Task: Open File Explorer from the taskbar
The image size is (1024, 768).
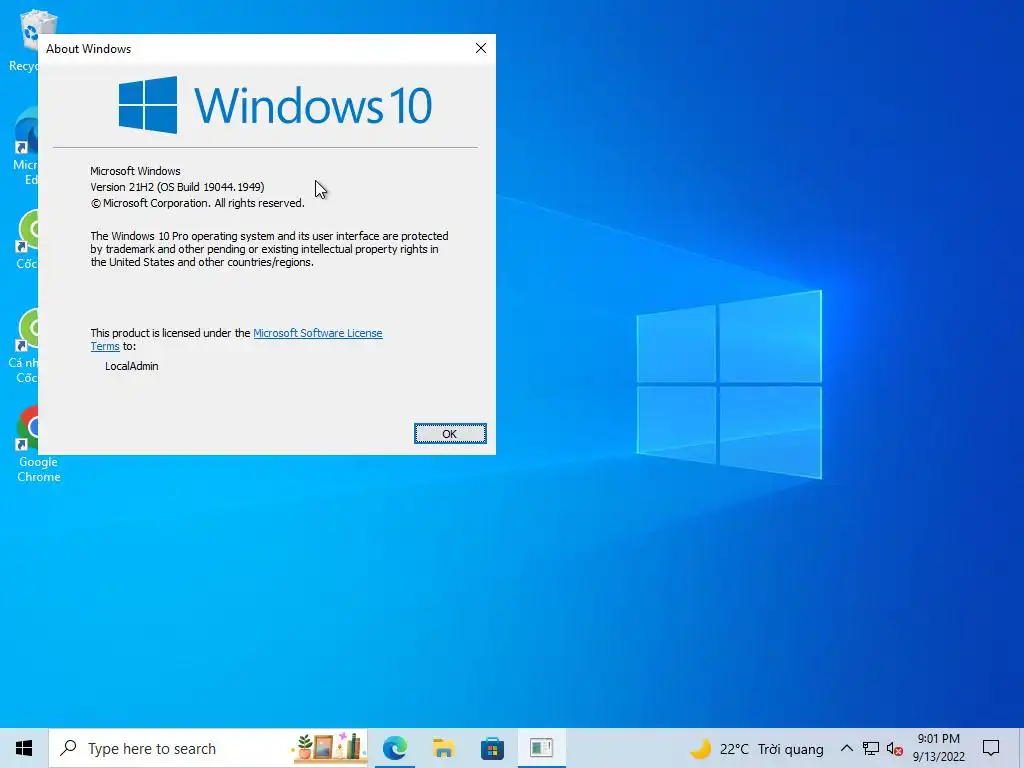Action: (443, 748)
